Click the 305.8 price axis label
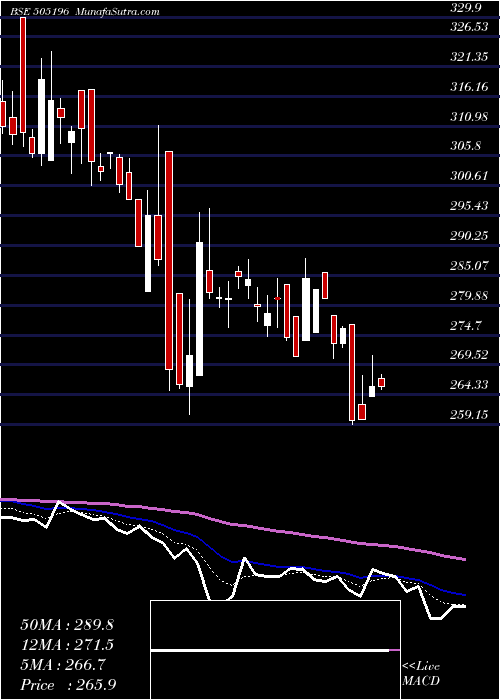The width and height of the screenshot is (500, 700). (468, 146)
